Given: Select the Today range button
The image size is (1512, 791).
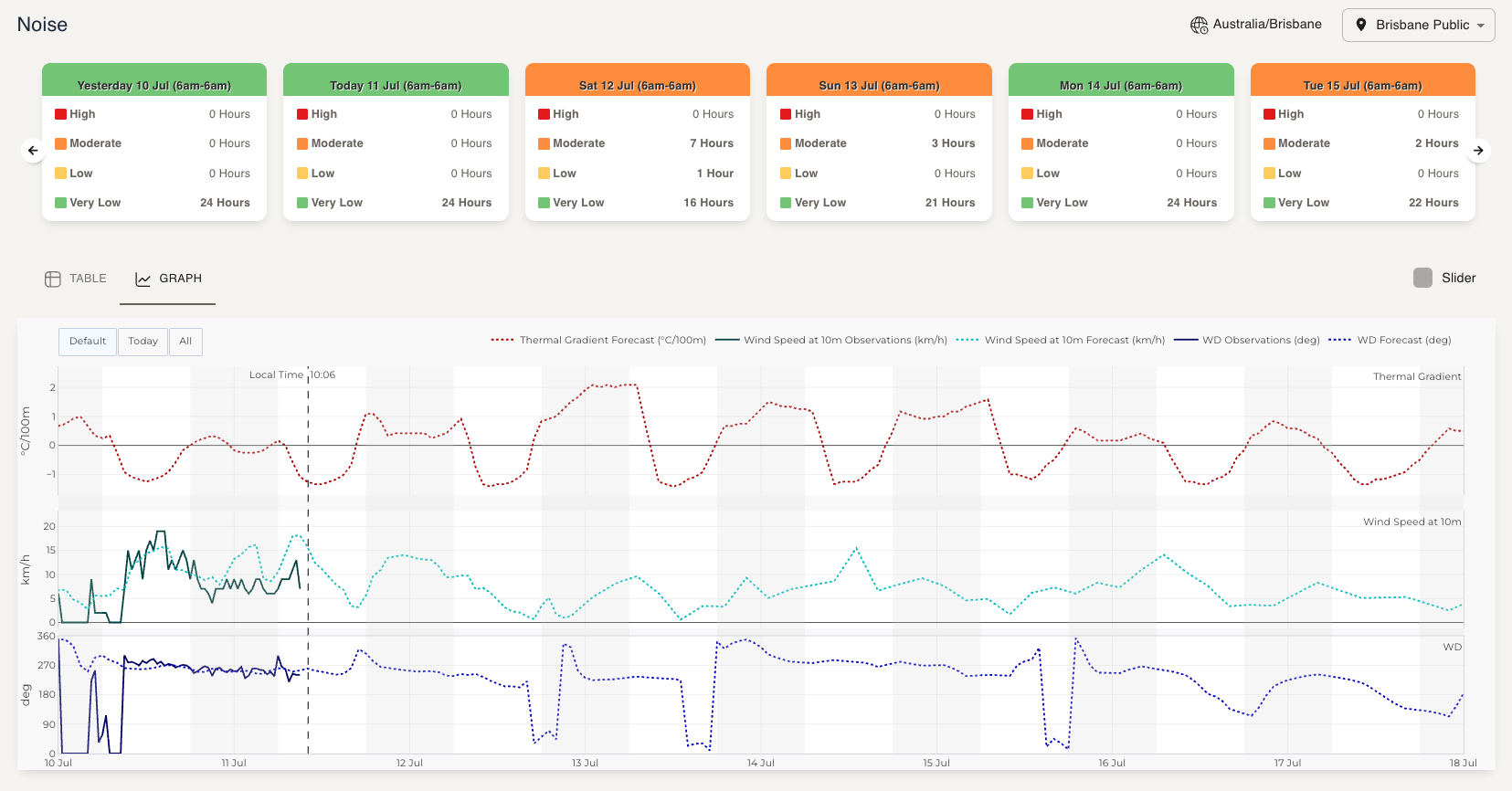Looking at the screenshot, I should [x=143, y=342].
